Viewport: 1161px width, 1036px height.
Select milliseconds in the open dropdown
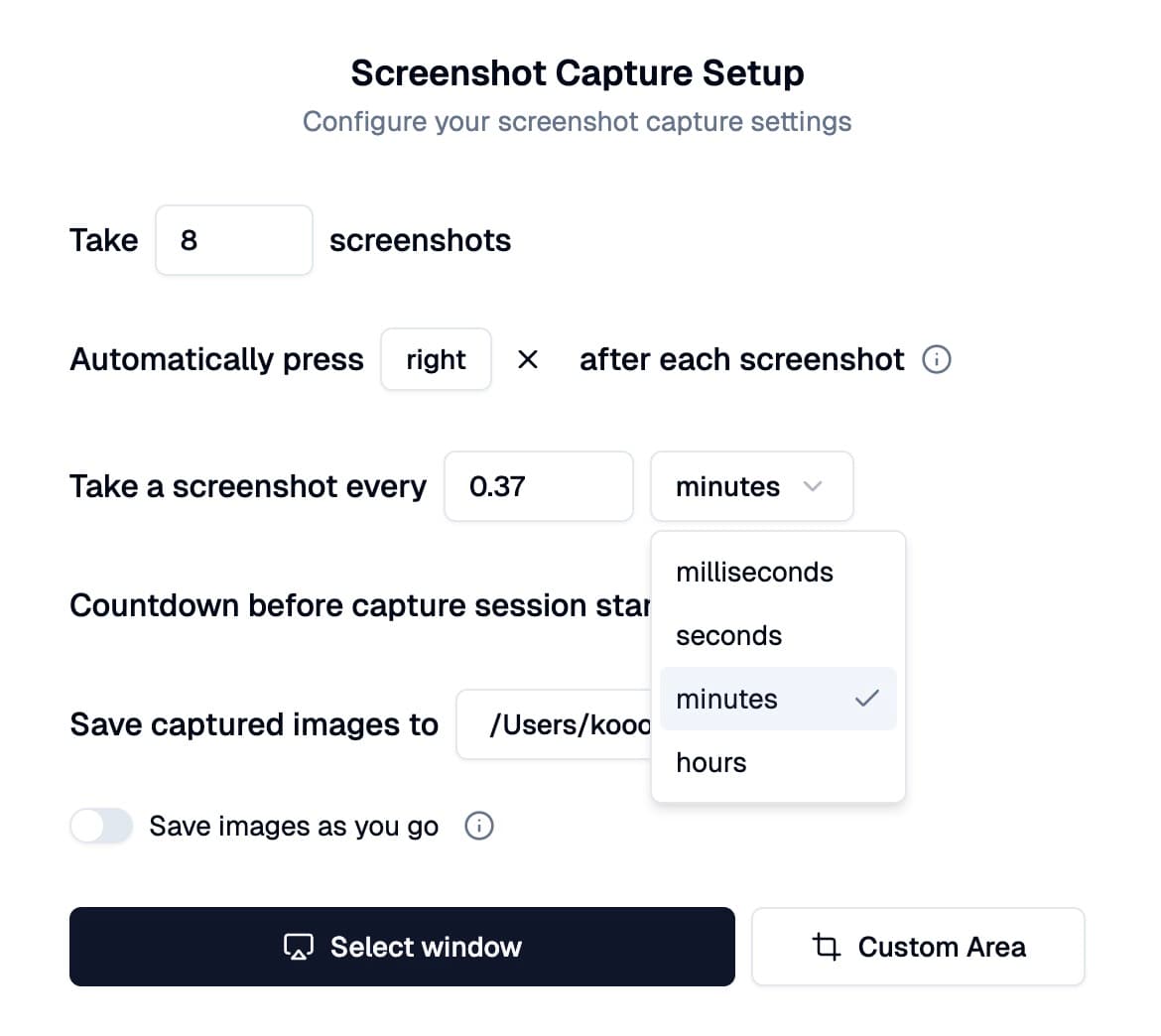pyautogui.click(x=753, y=572)
